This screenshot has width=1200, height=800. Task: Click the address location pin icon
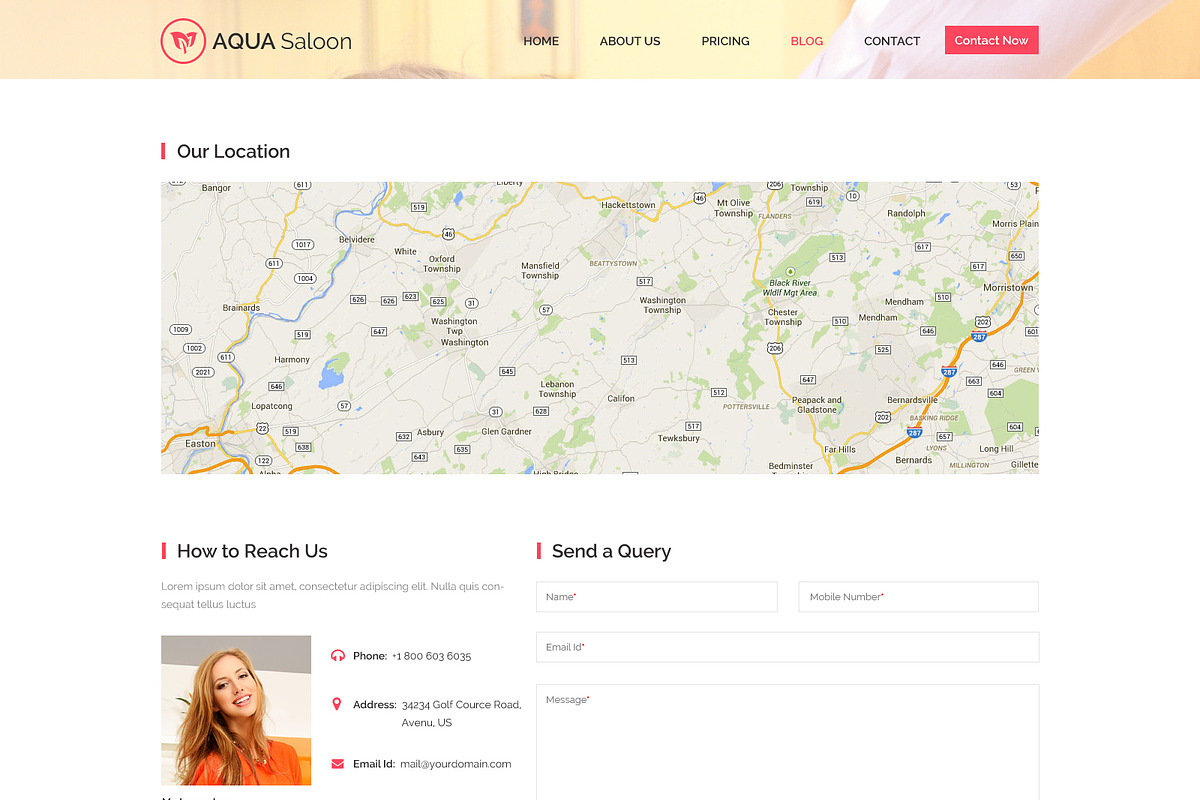[x=337, y=704]
